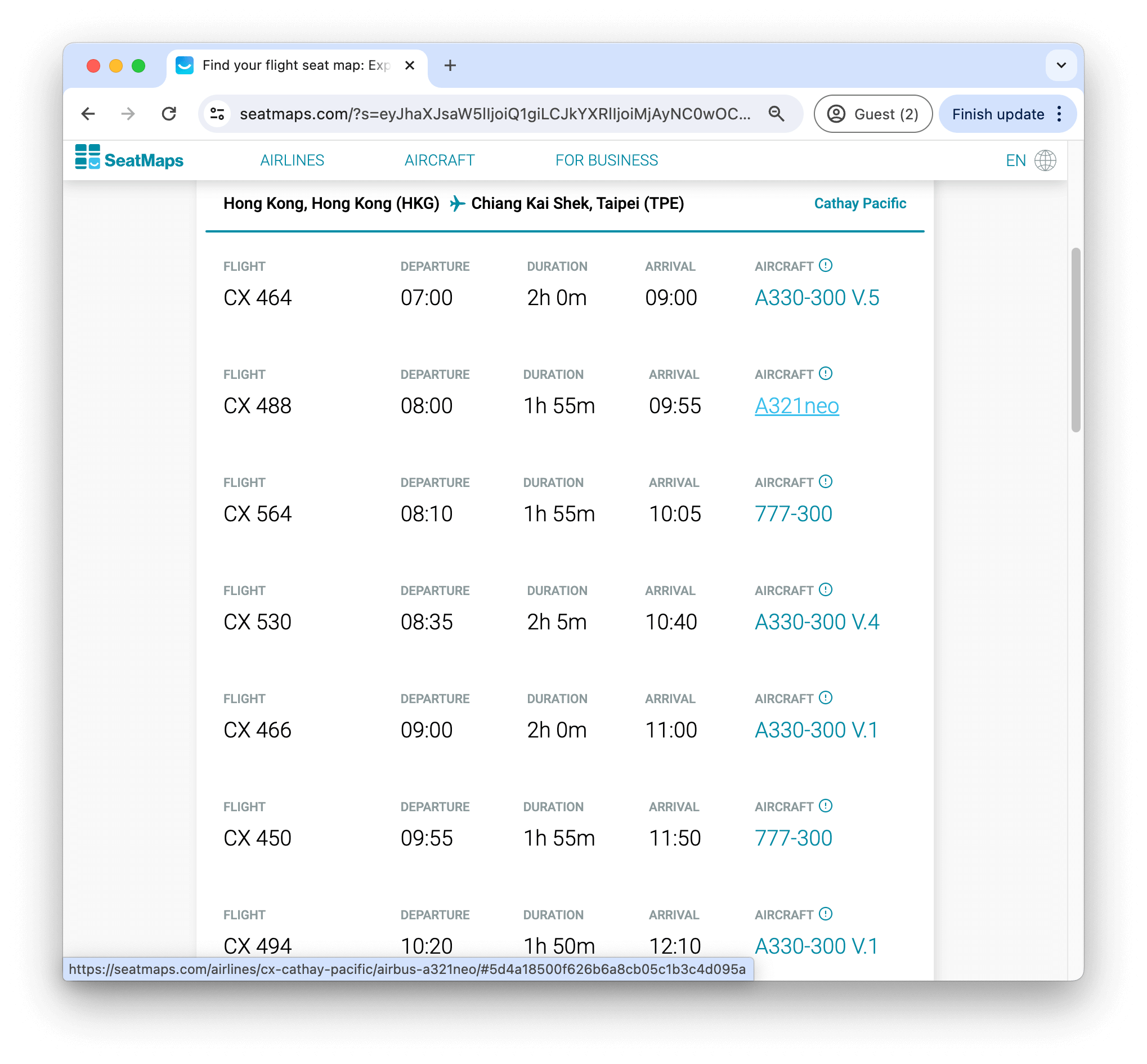Image resolution: width=1147 pixels, height=1064 pixels.
Task: Click the browser forward arrow
Action: [128, 114]
